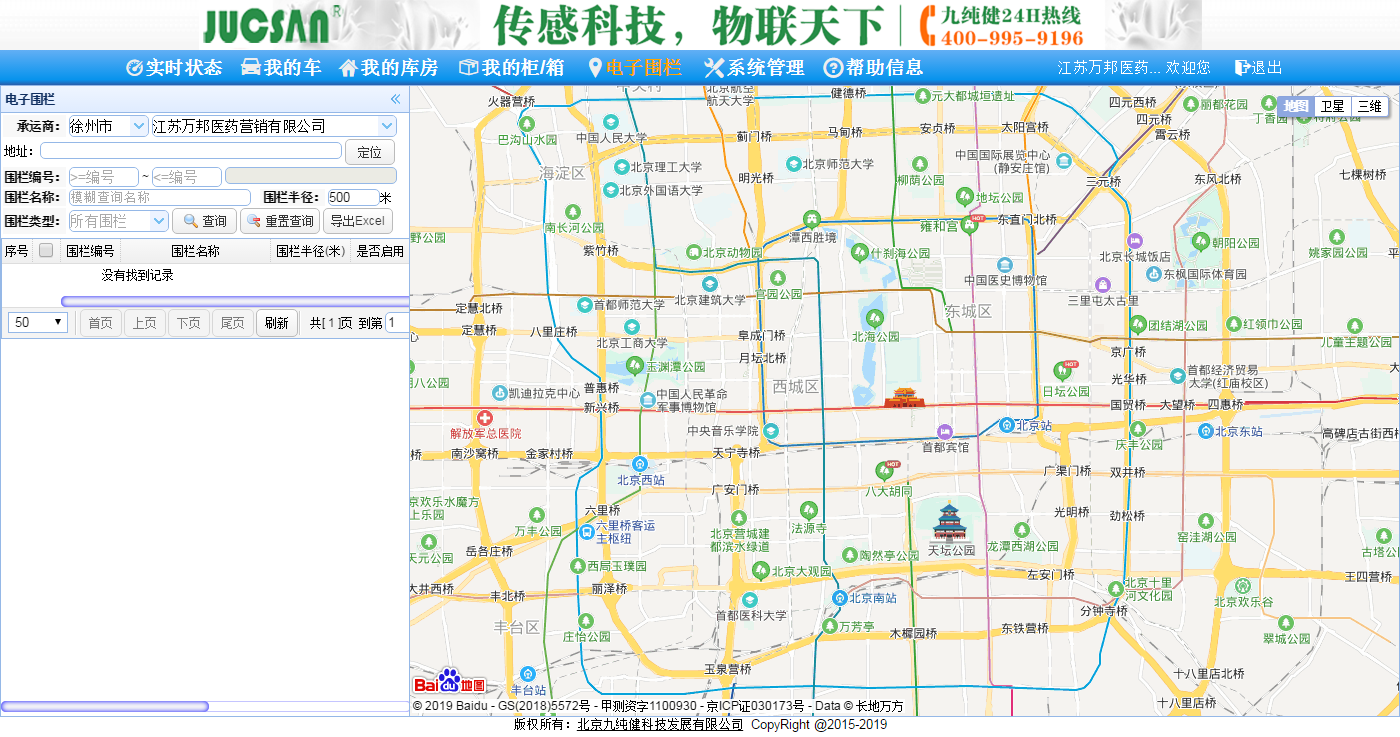Click the <=编号 fence number field
The width and height of the screenshot is (1400, 737).
click(186, 177)
